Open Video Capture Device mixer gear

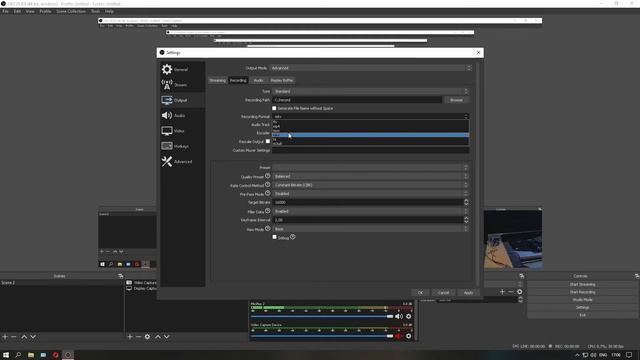point(409,336)
